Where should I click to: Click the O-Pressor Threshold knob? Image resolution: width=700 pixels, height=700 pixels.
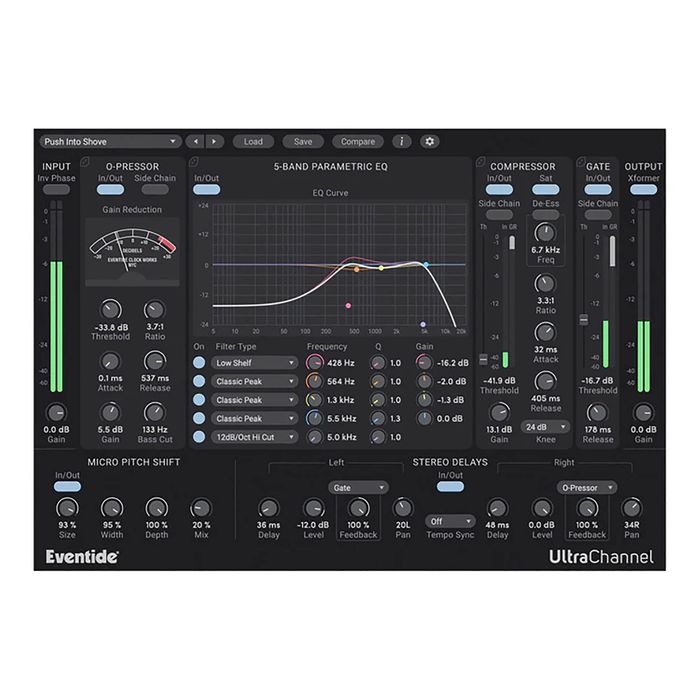point(110,310)
